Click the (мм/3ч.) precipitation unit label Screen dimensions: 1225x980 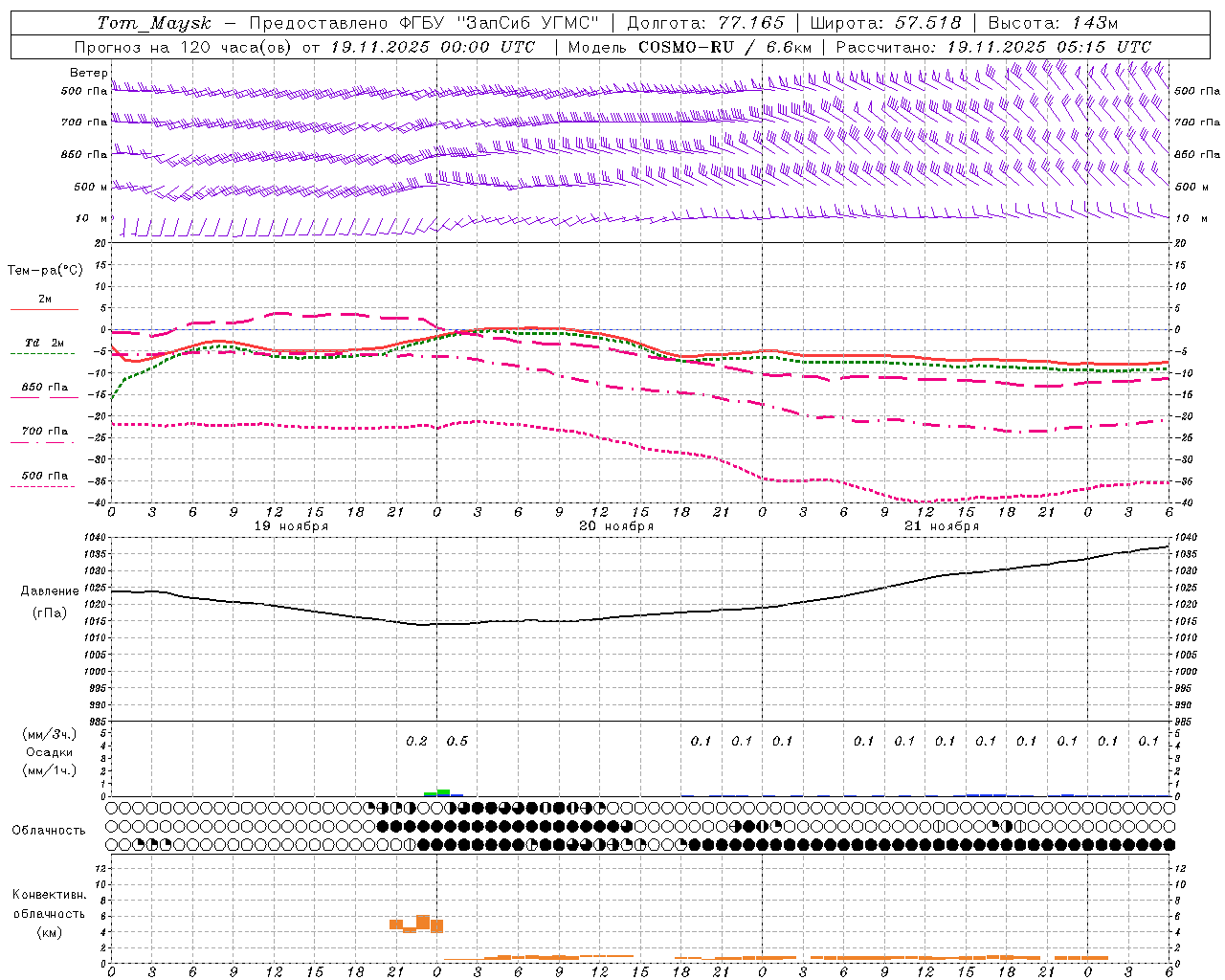(x=50, y=733)
